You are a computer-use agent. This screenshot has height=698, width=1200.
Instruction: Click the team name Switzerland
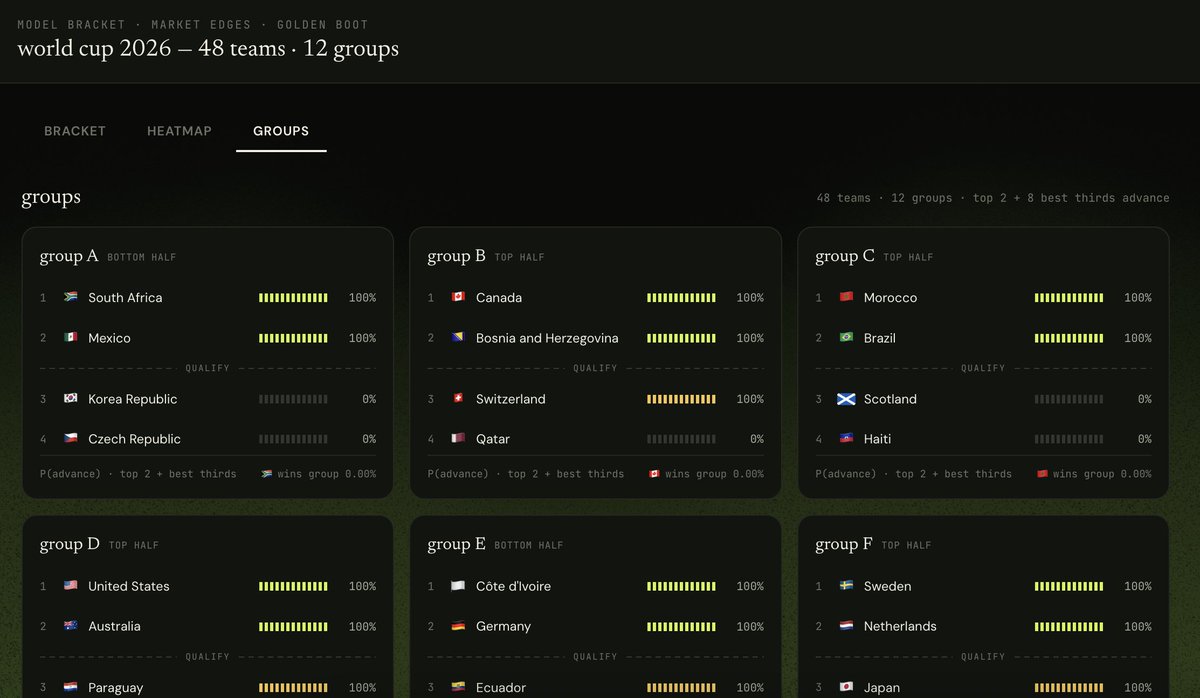point(511,399)
